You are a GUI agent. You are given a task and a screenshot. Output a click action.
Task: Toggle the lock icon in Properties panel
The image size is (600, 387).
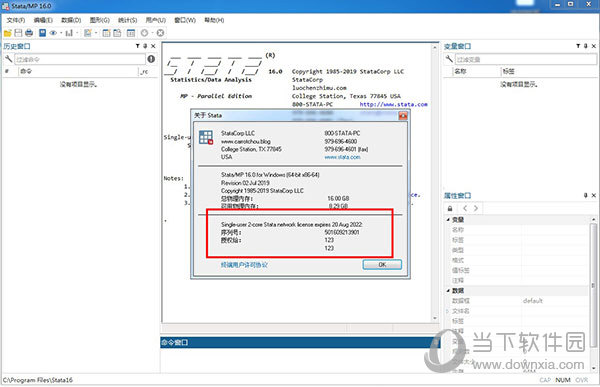click(x=450, y=209)
